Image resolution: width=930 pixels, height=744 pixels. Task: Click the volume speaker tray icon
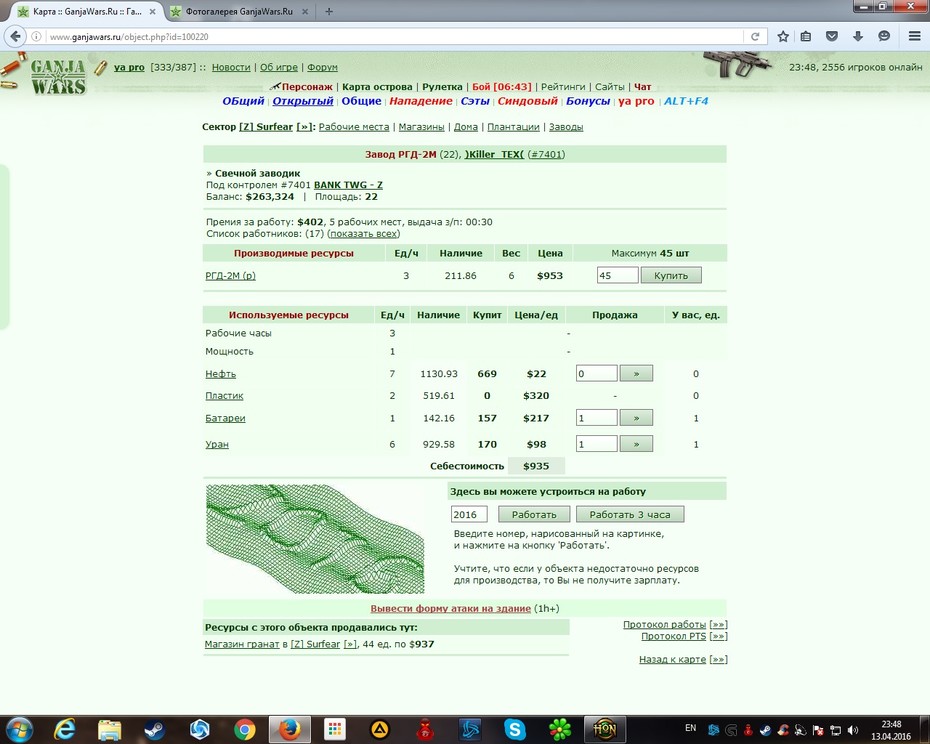coord(853,730)
